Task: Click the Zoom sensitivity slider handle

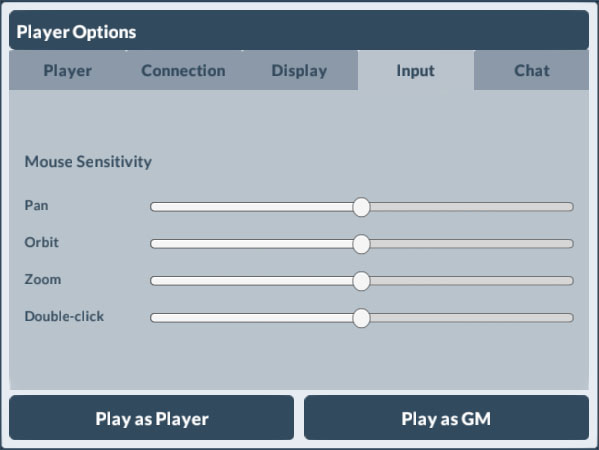Action: pyautogui.click(x=361, y=281)
